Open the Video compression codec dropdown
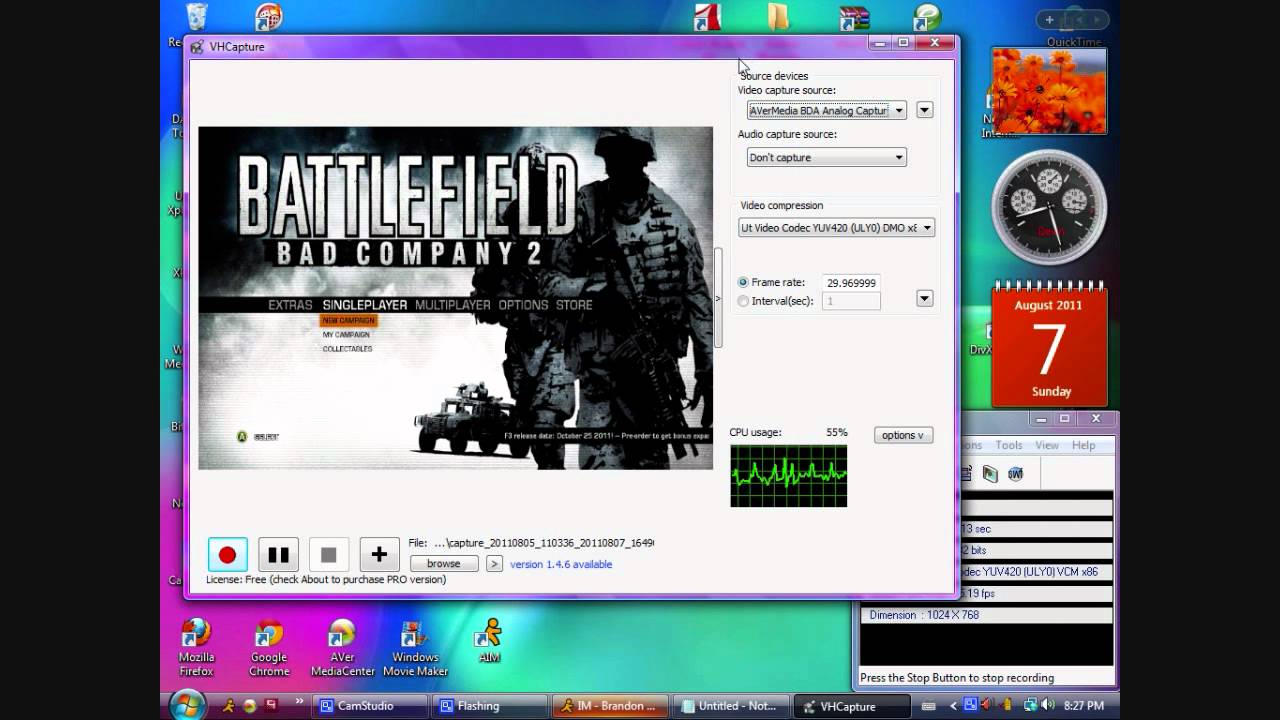The height and width of the screenshot is (720, 1280). (837, 228)
